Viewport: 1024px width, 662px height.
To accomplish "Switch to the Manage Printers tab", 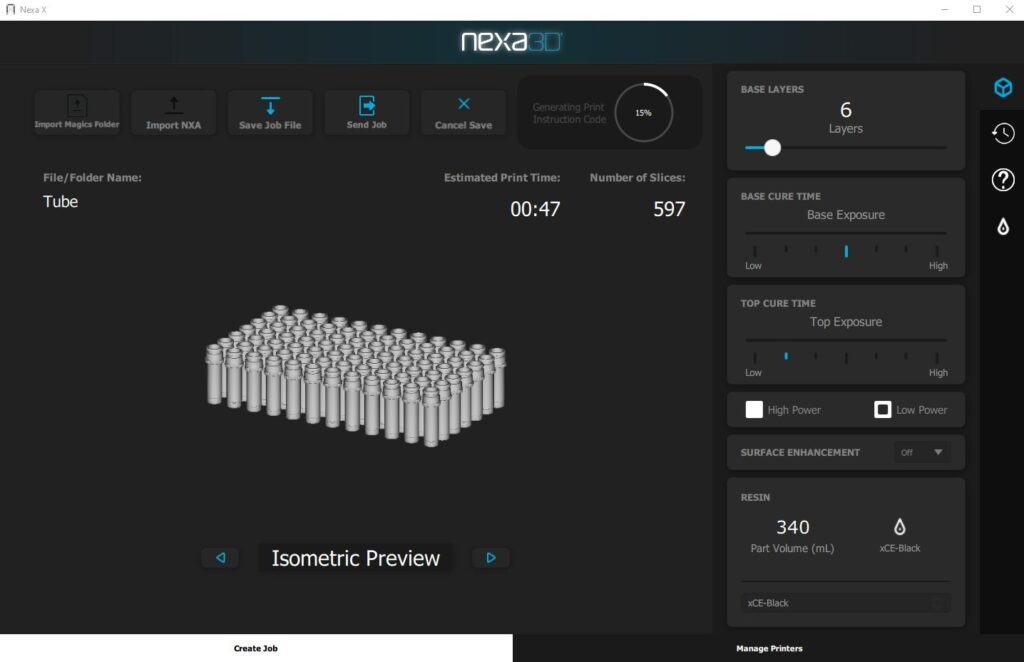I will coord(768,648).
